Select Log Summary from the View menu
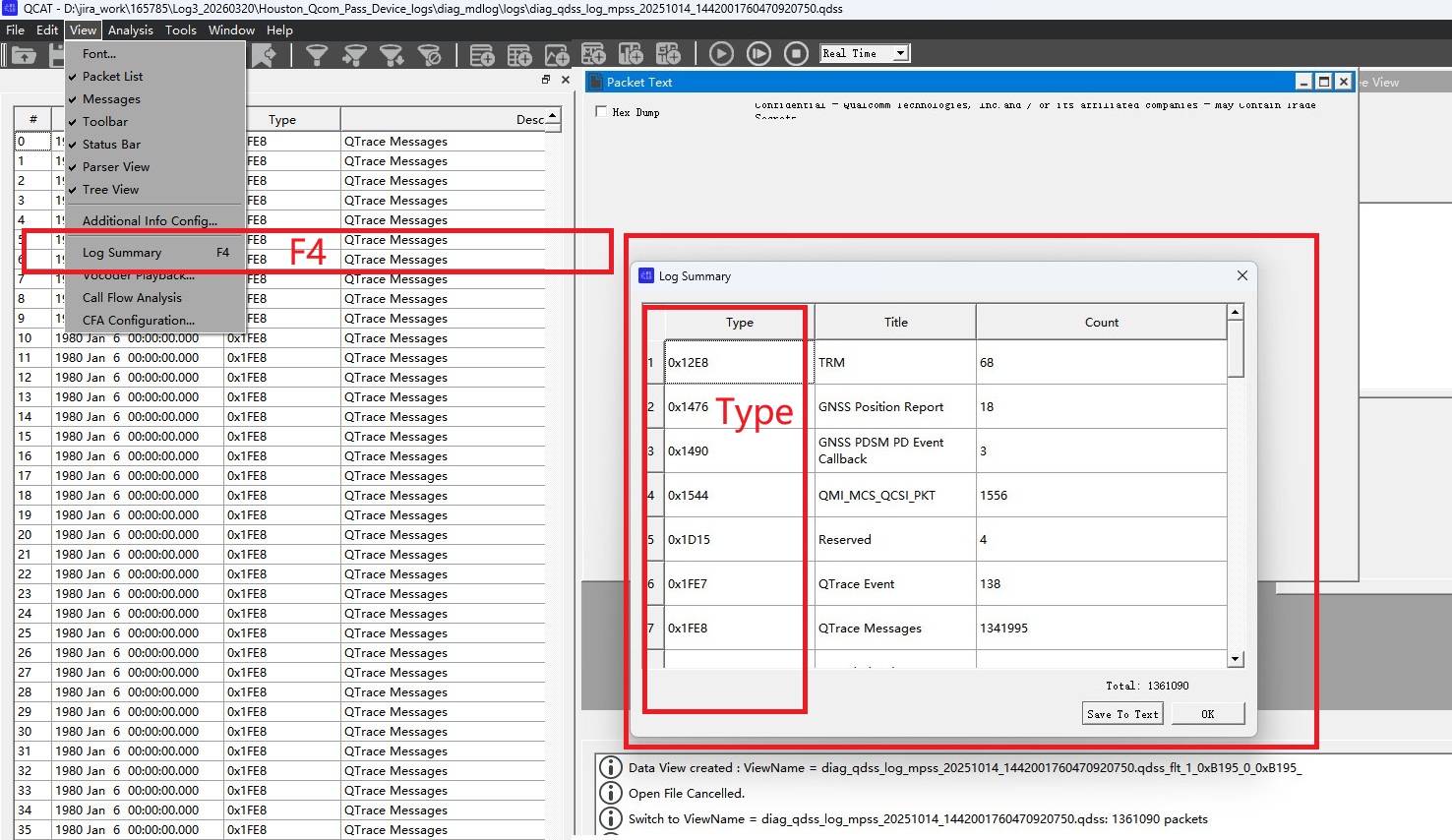The height and width of the screenshot is (840, 1452). coord(122,253)
